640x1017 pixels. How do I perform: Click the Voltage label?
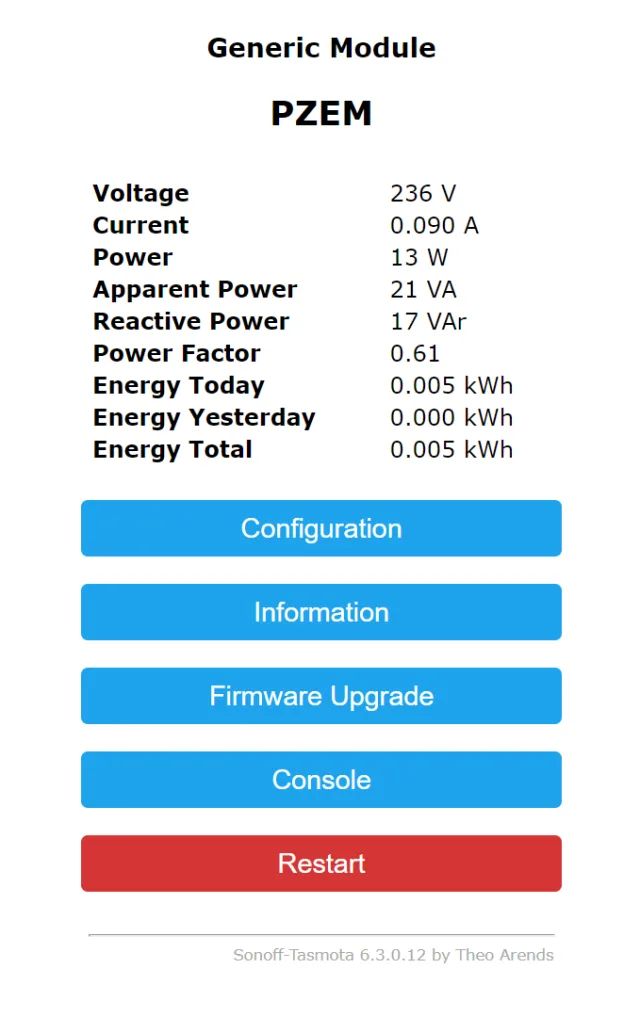click(x=140, y=193)
